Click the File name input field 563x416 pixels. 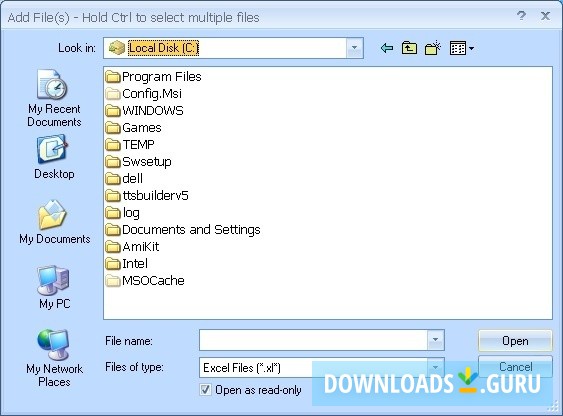[313, 340]
